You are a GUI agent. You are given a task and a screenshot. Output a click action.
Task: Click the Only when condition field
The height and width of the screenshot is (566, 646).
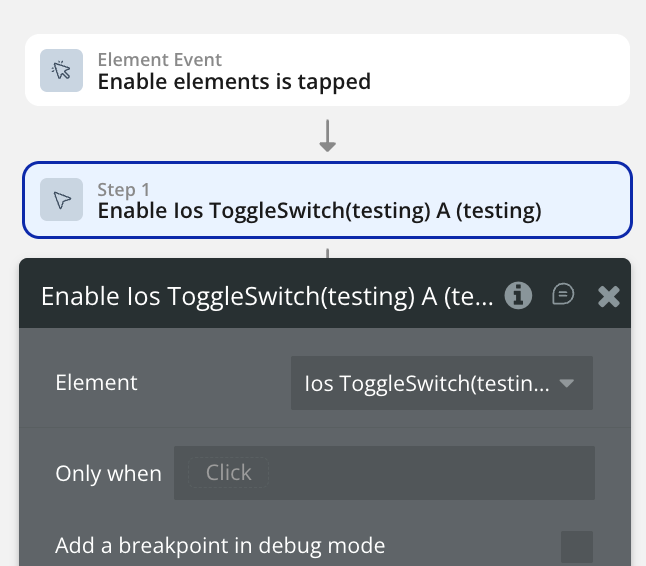tap(384, 473)
